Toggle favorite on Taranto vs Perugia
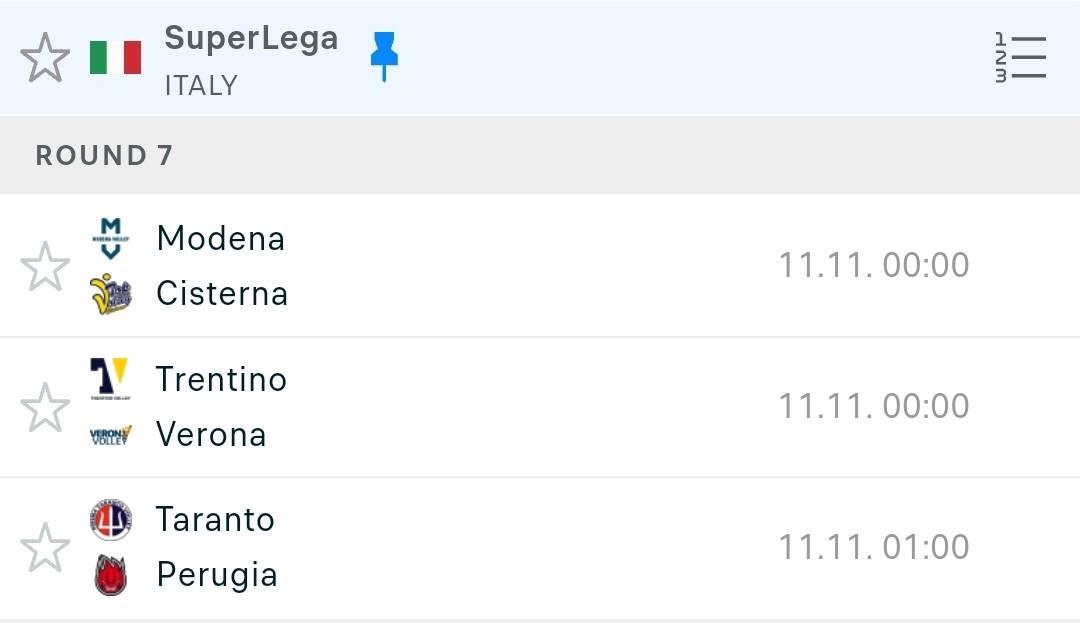This screenshot has height=623, width=1080. (x=45, y=548)
